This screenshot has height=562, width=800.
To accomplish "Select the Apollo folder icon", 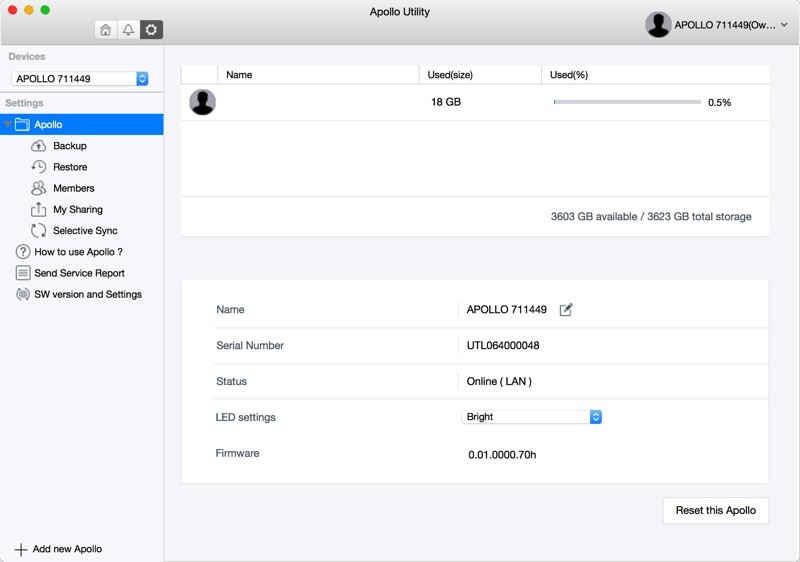I will coord(22,124).
